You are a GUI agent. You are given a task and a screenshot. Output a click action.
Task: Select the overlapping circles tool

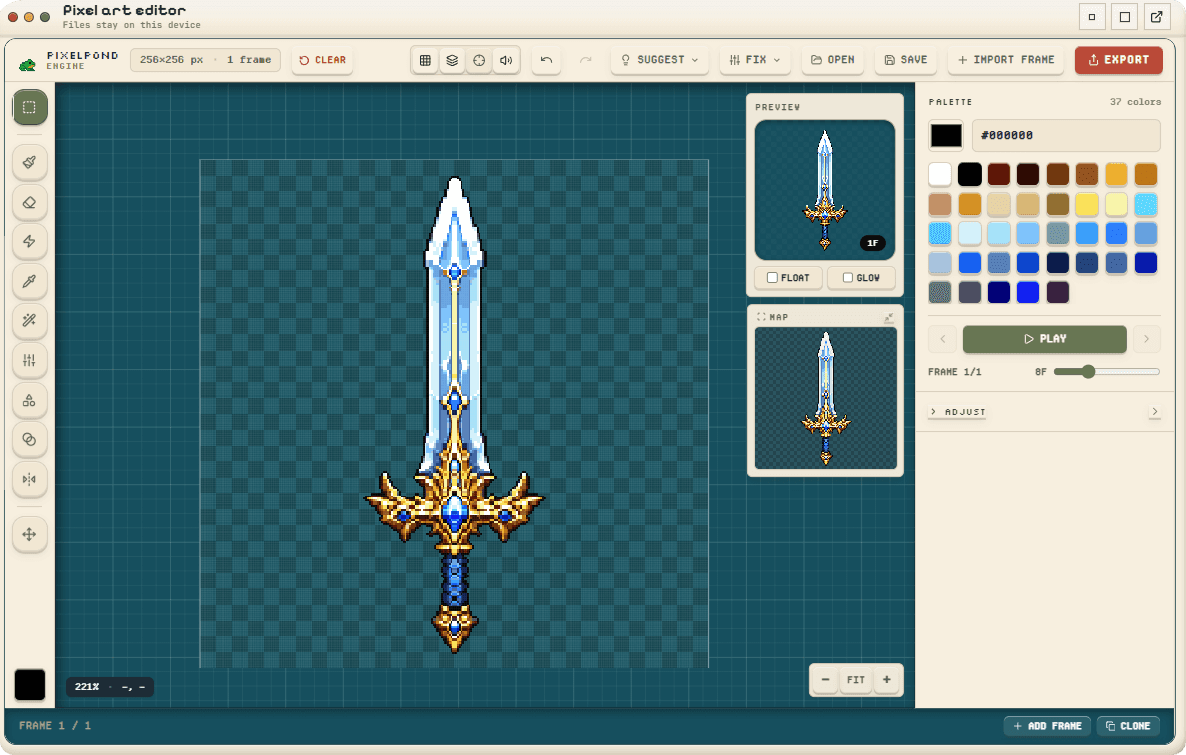pyautogui.click(x=29, y=440)
